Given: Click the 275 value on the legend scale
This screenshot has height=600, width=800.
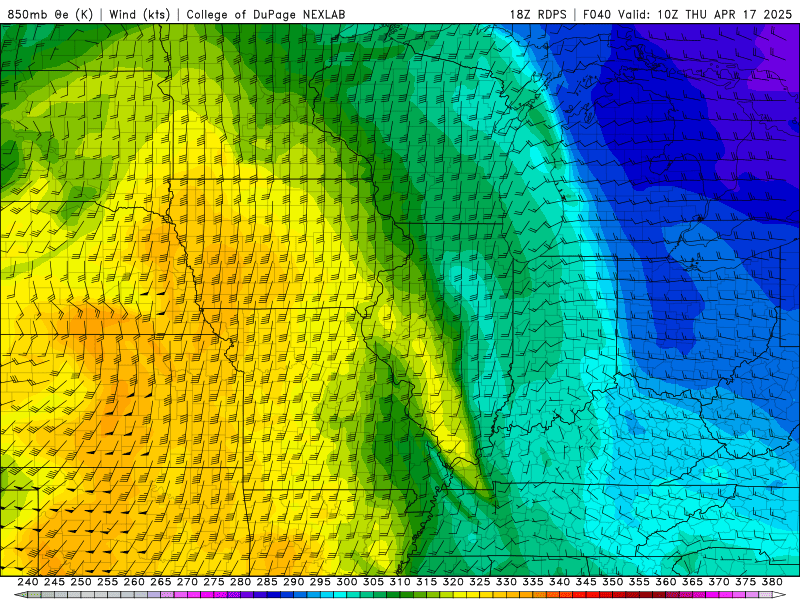Looking at the screenshot, I should [x=214, y=582].
